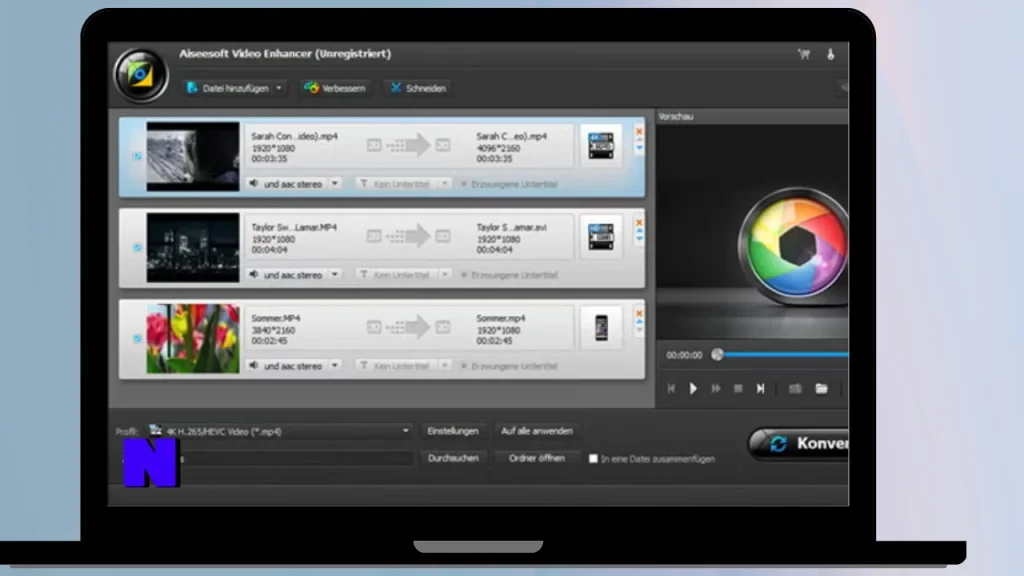Screen dimensions: 1024x576
Task: Click the speaker icon in Sommer row
Action: click(254, 365)
